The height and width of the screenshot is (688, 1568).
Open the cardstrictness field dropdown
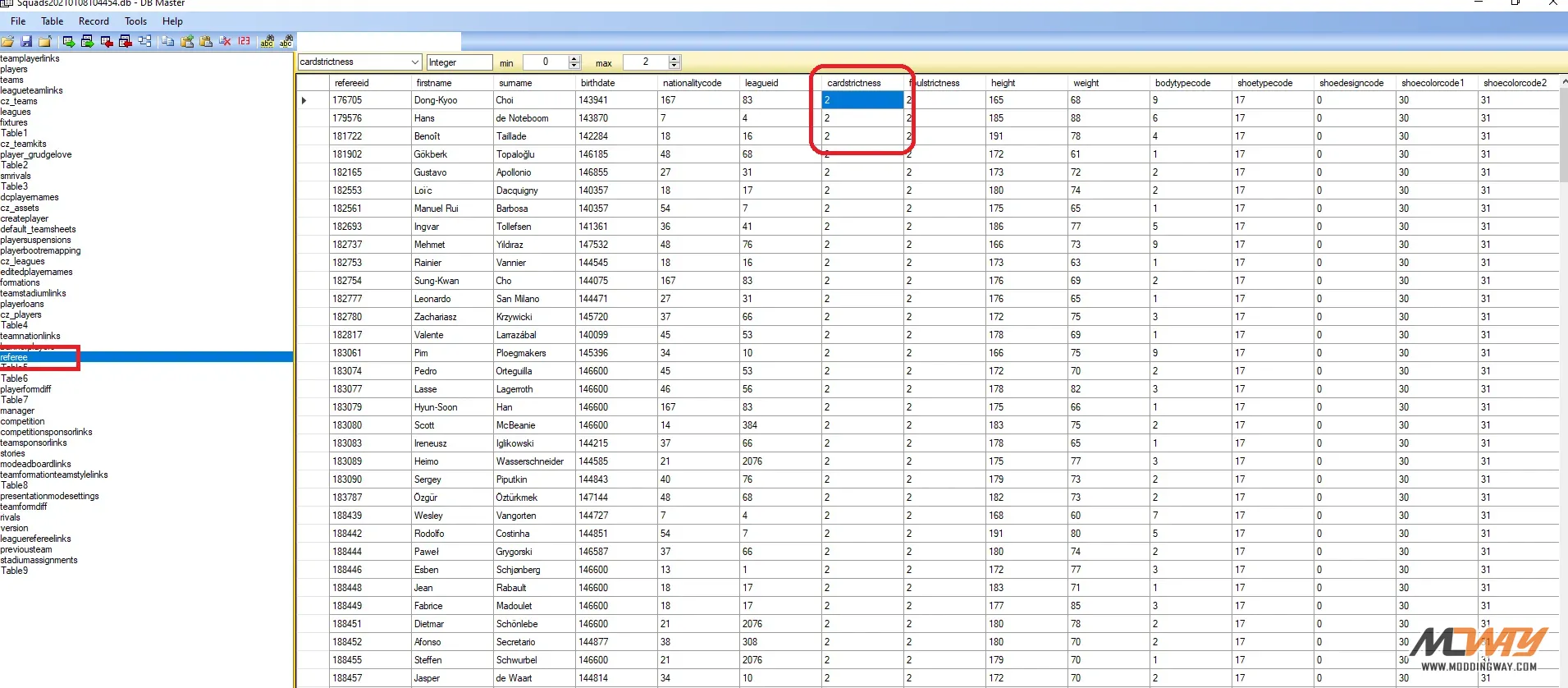[414, 62]
